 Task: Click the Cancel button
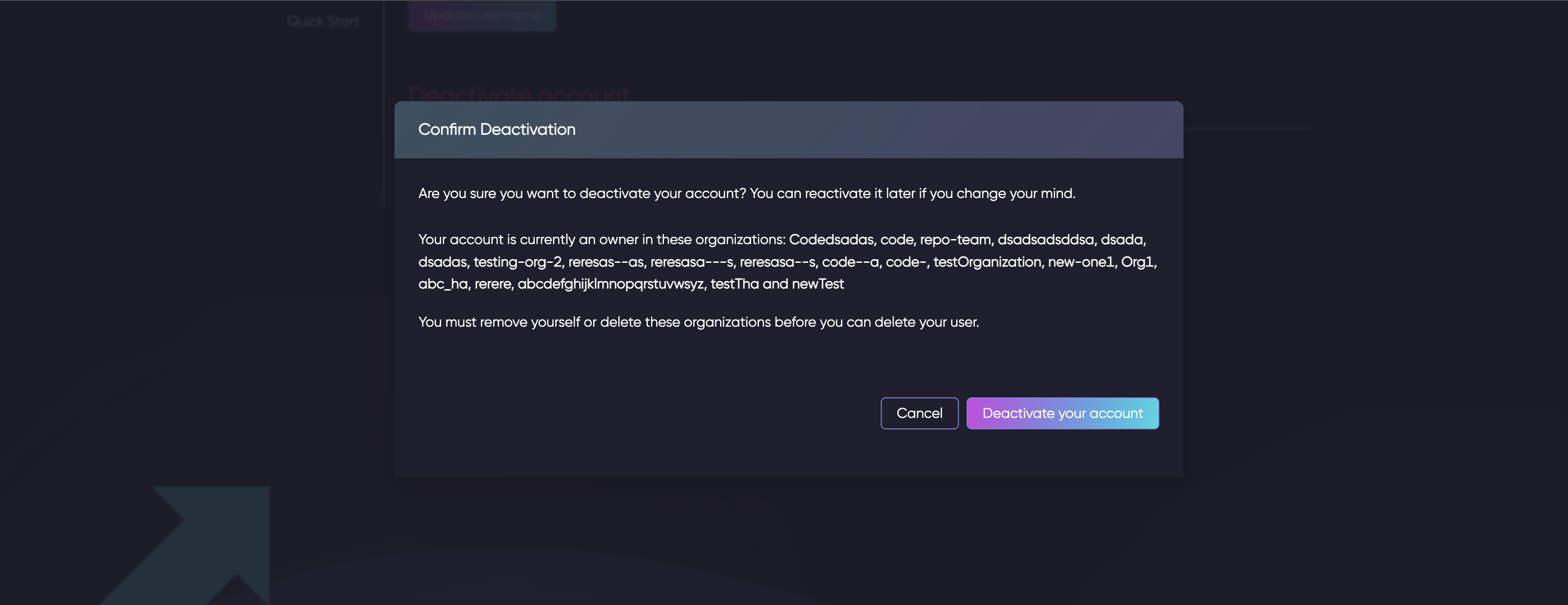919,413
